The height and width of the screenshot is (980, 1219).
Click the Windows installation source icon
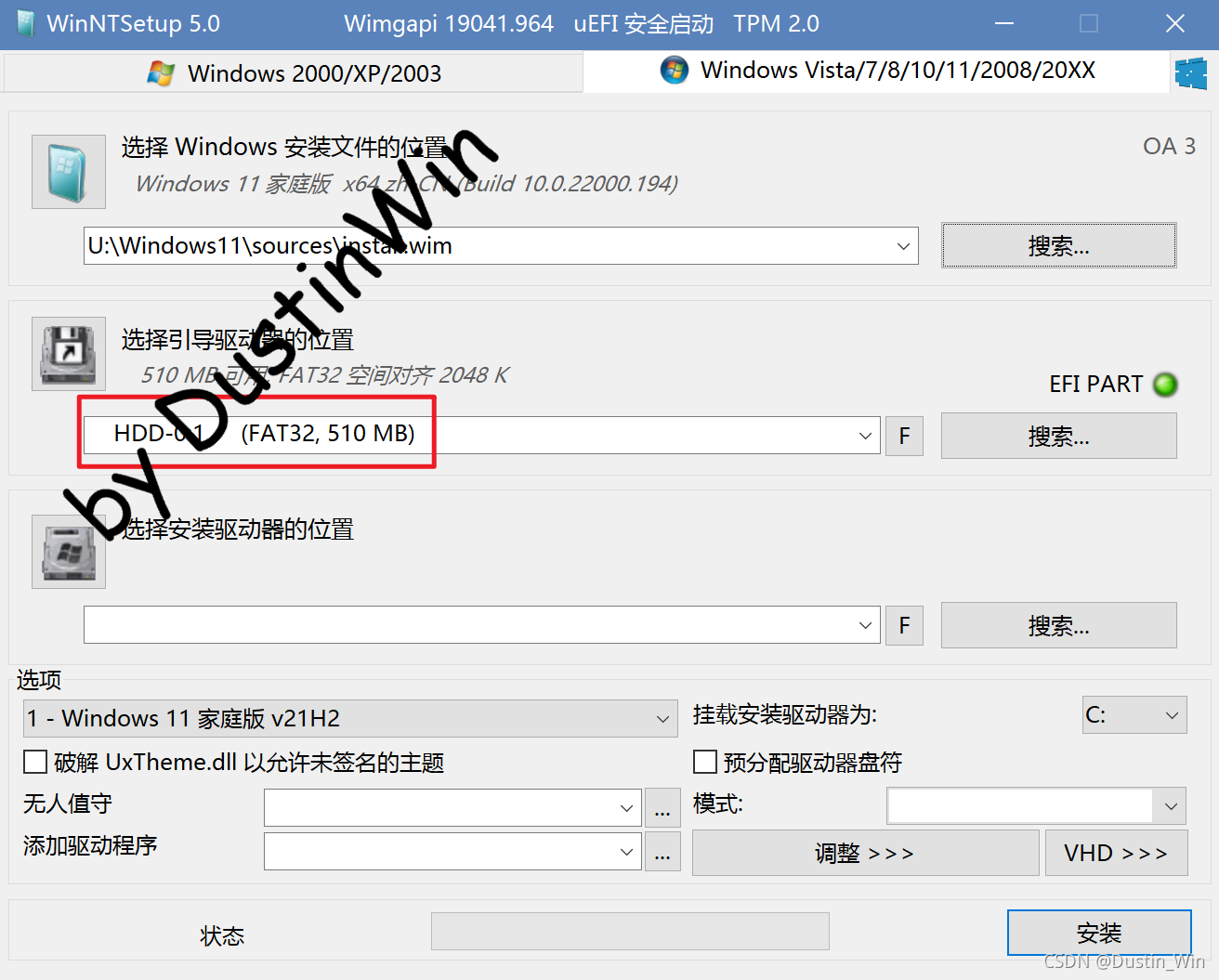click(69, 172)
